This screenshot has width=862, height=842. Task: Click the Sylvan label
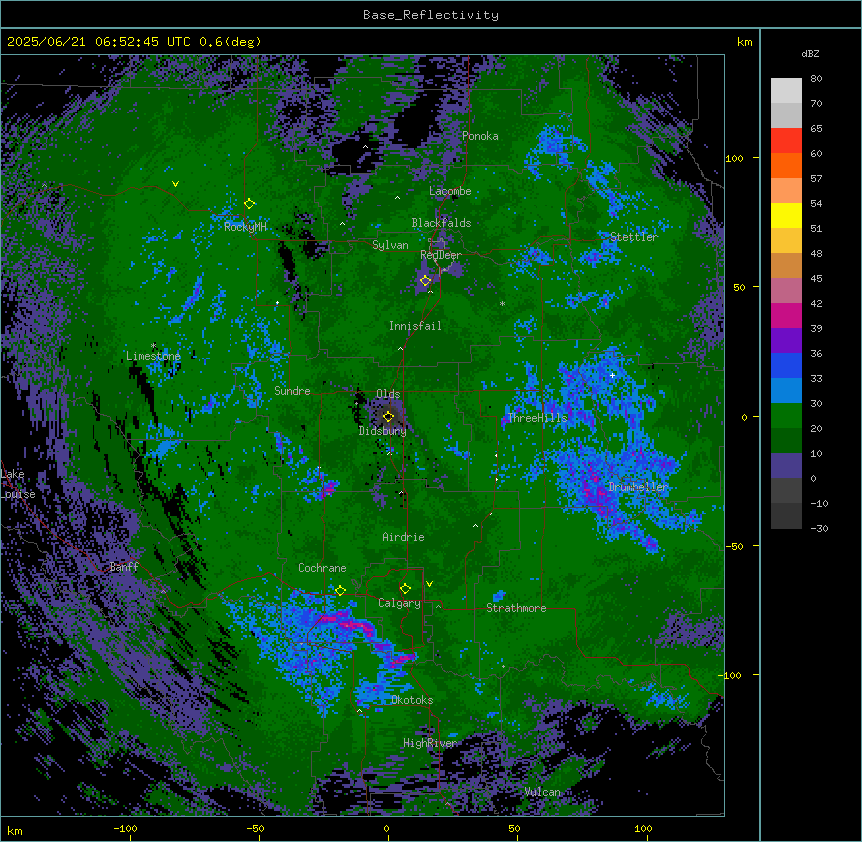[390, 245]
